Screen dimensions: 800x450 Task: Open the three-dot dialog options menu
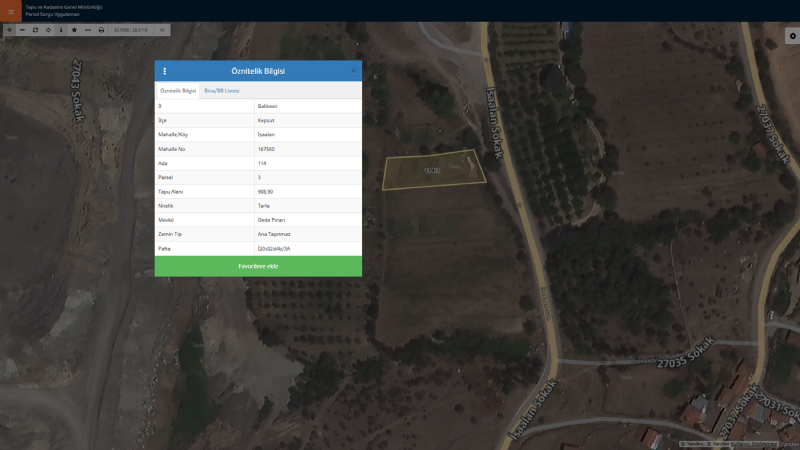click(165, 71)
